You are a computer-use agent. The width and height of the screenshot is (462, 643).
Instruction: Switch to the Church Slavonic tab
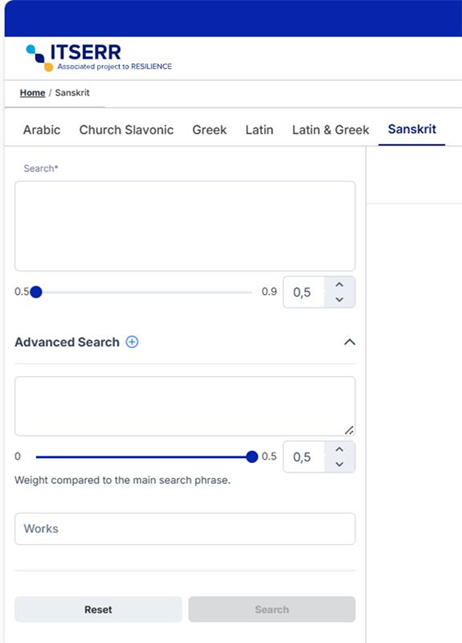click(126, 130)
